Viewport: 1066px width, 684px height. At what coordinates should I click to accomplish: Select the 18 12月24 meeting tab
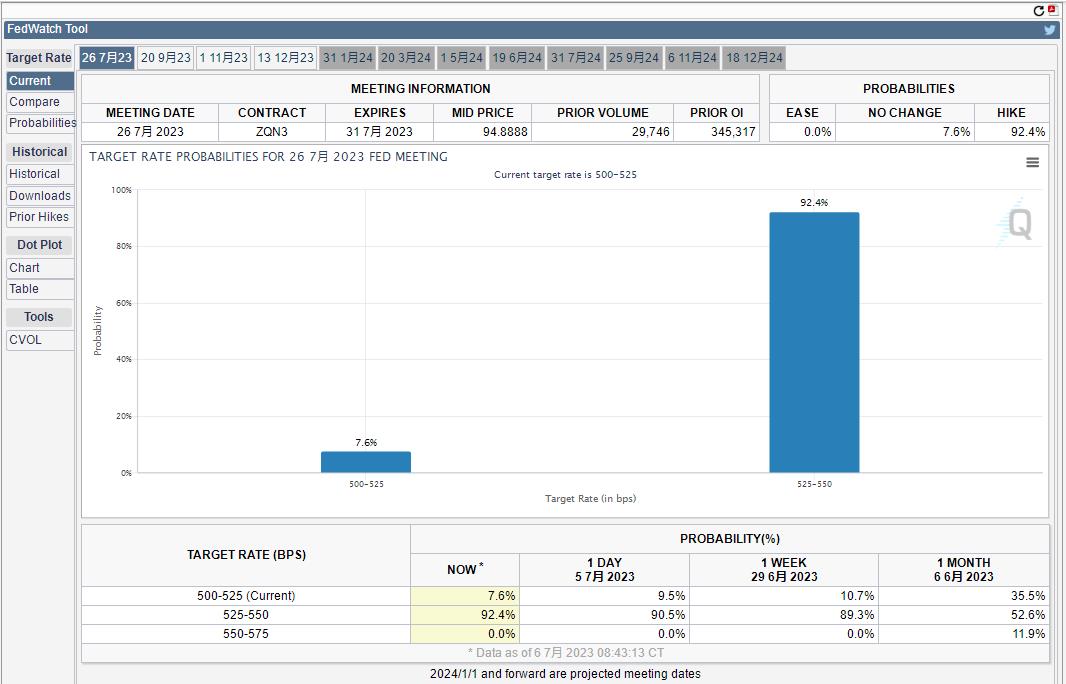(754, 58)
